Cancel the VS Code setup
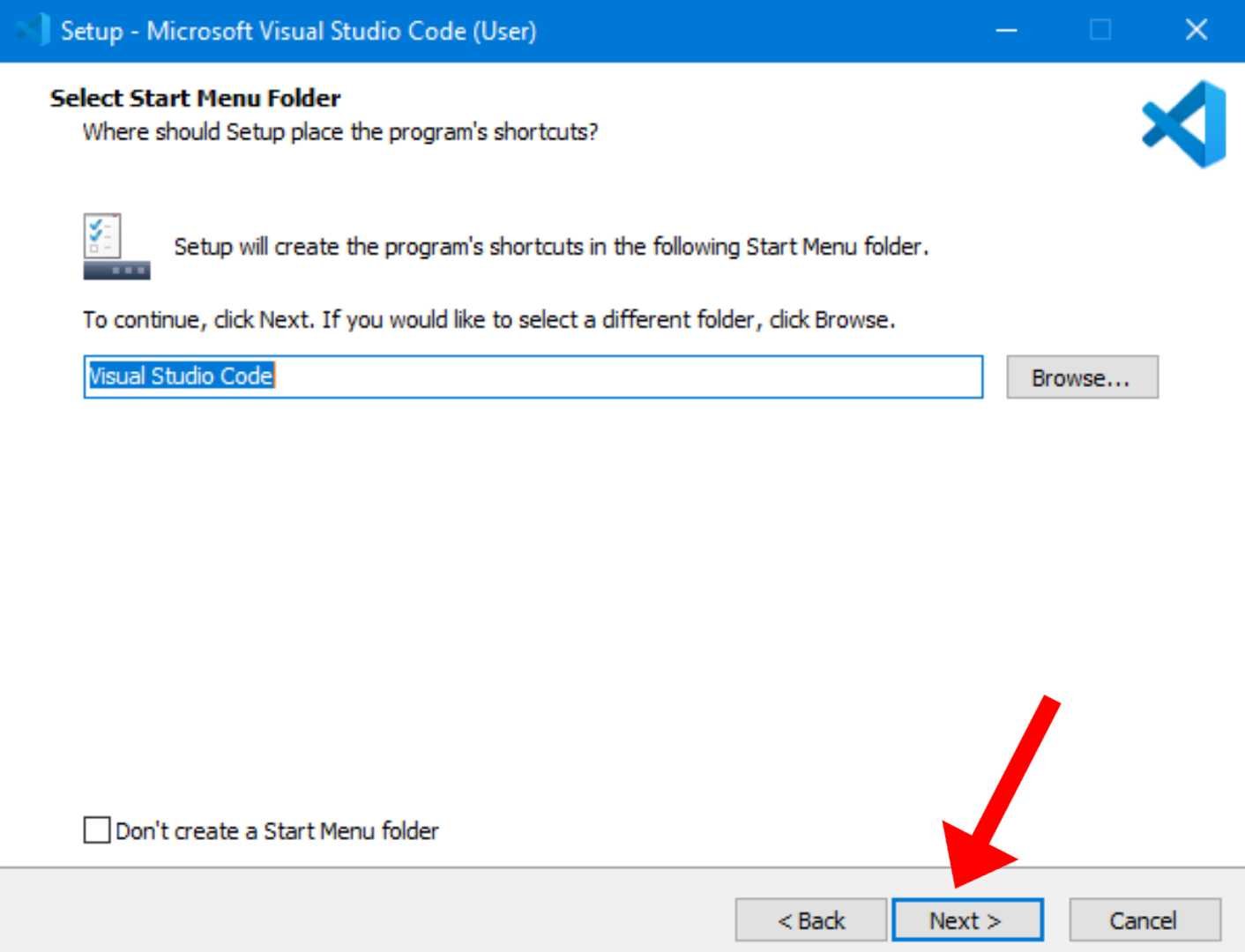This screenshot has height=952, width=1245. 1144,920
